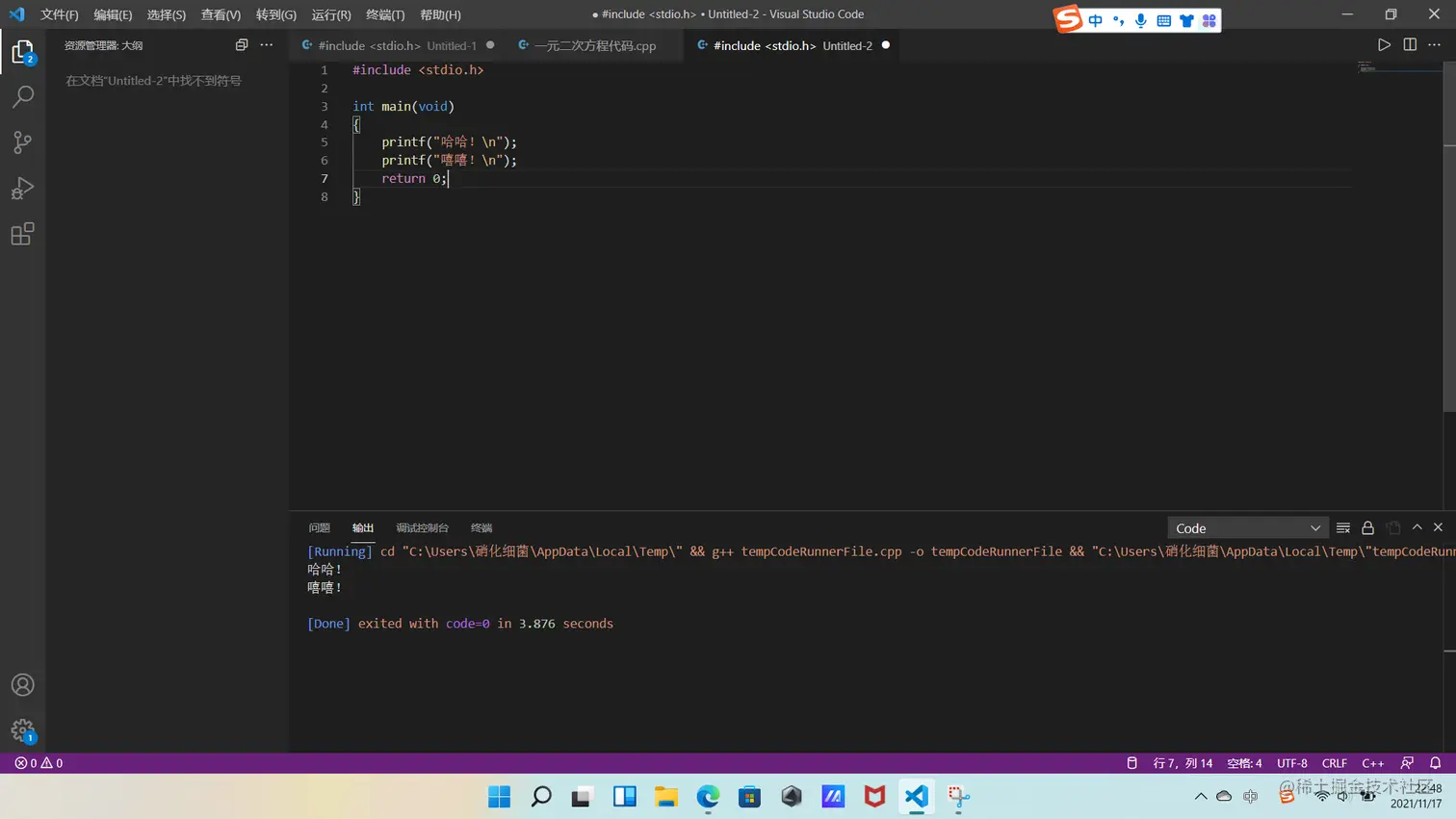Viewport: 1456px width, 819px height.
Task: Open the Source Control view
Action: pyautogui.click(x=22, y=142)
